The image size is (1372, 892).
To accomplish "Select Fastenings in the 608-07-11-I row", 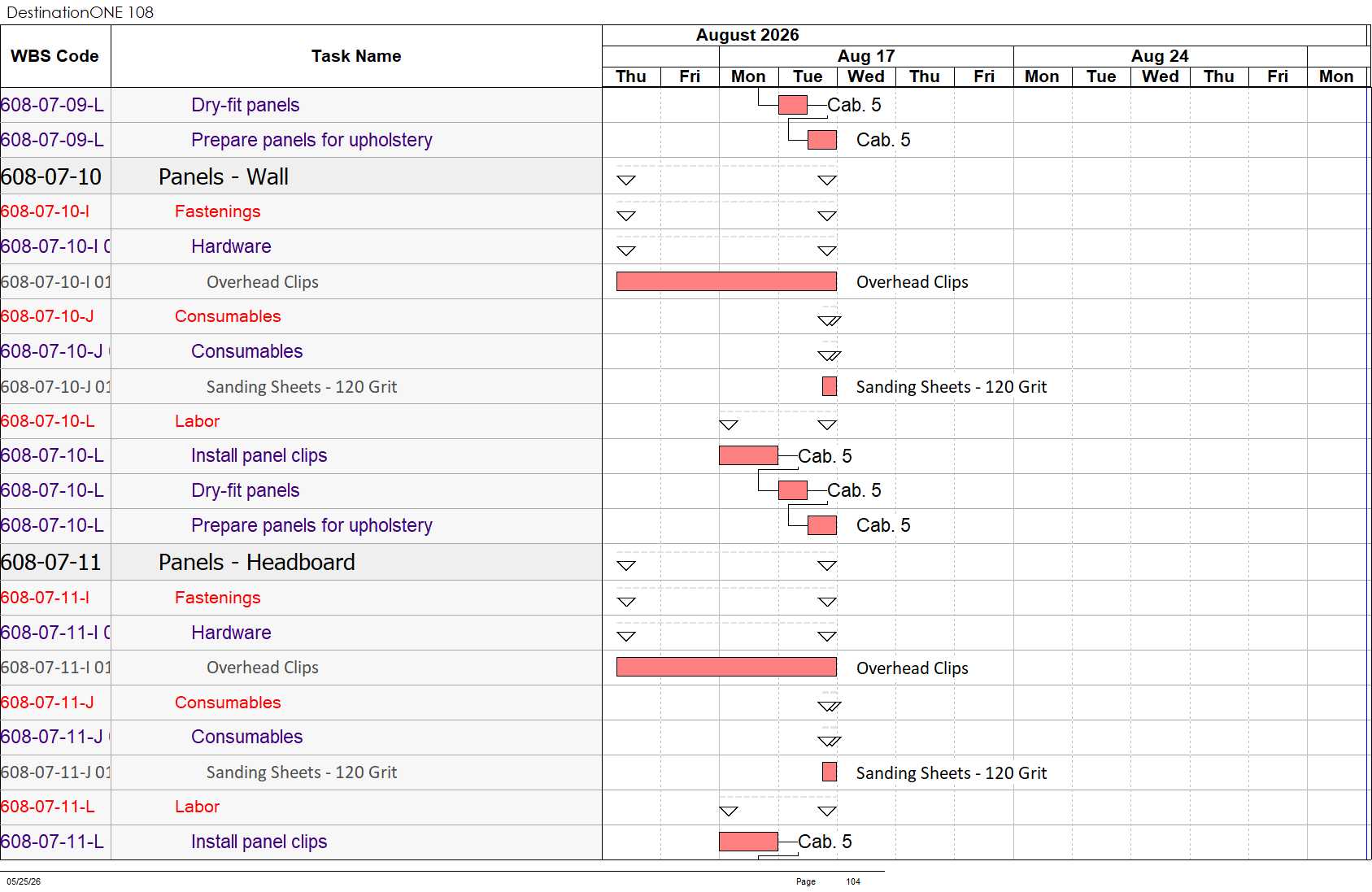I will pyautogui.click(x=218, y=598).
